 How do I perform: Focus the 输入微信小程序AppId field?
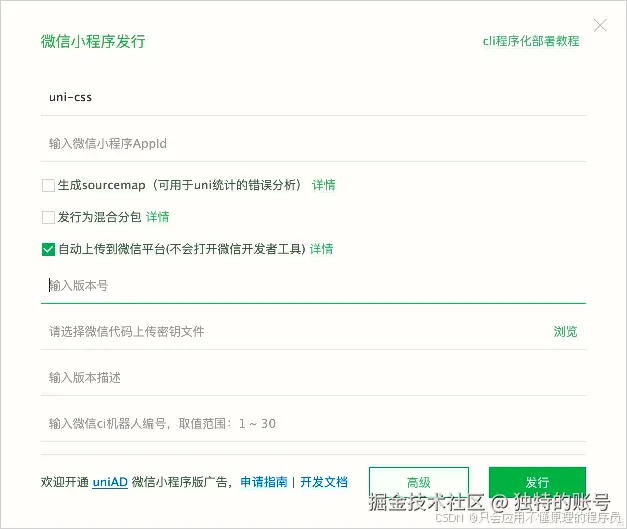tap(313, 144)
